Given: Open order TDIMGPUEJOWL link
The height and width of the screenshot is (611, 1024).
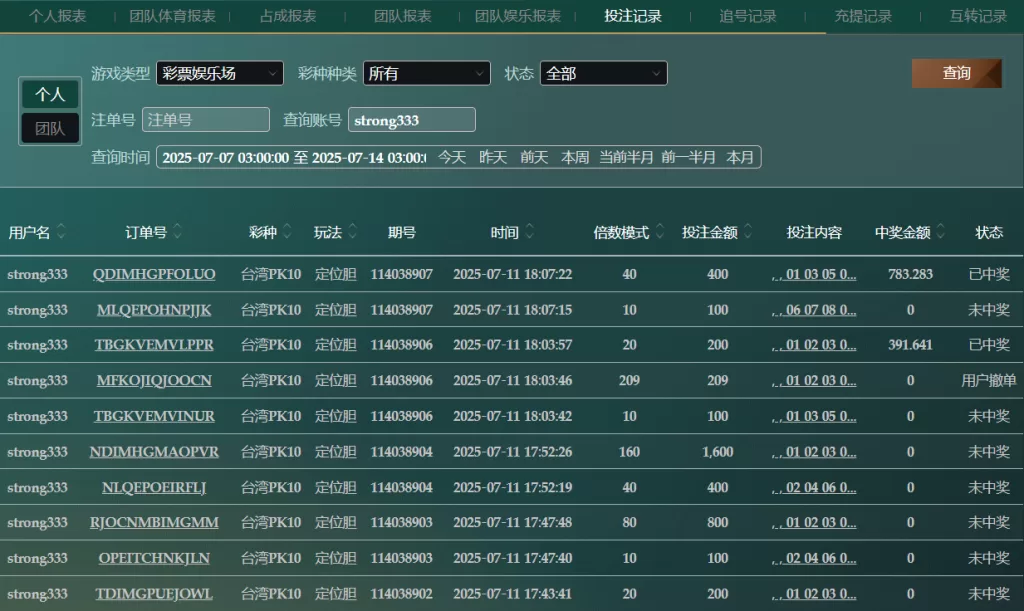Looking at the screenshot, I should pyautogui.click(x=154, y=594).
